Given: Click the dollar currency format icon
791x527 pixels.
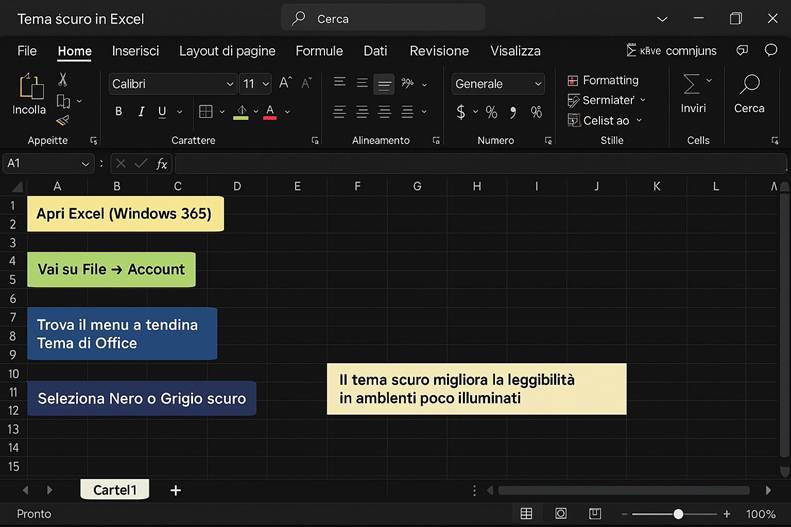Looking at the screenshot, I should (x=461, y=111).
